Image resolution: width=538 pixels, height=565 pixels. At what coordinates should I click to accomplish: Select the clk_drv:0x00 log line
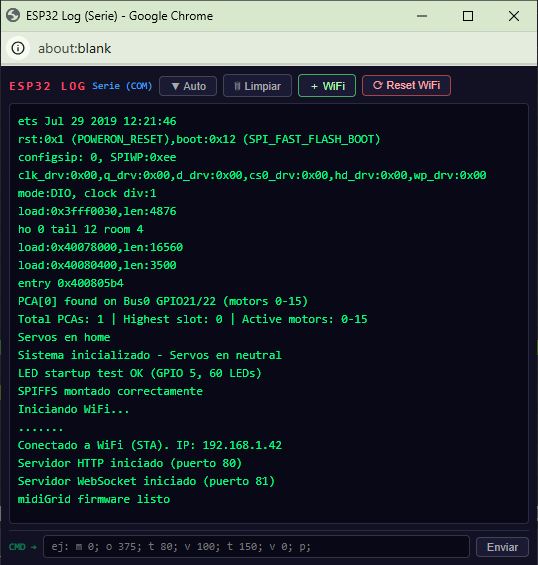[x=252, y=175]
